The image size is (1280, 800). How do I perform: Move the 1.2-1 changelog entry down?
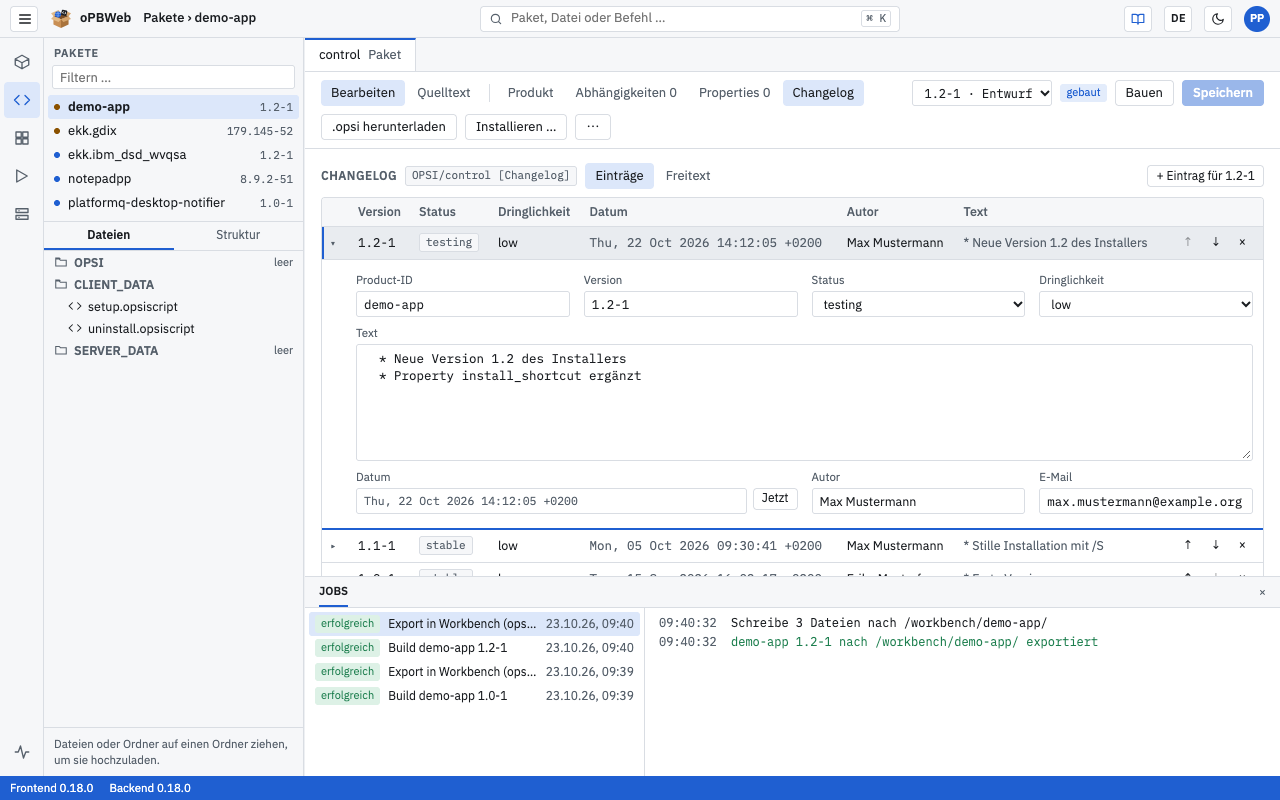pyautogui.click(x=1215, y=242)
